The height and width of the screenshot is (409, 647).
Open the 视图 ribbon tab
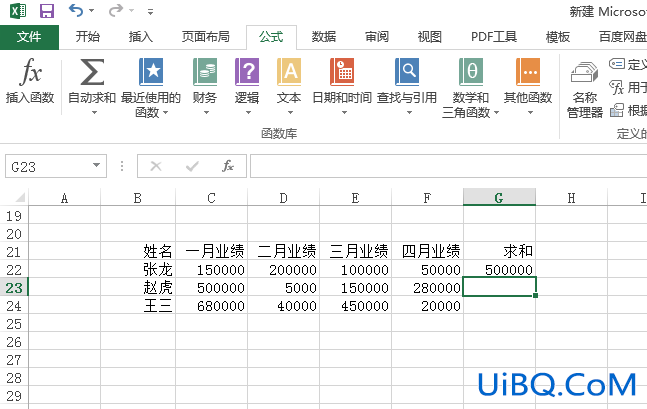(430, 37)
